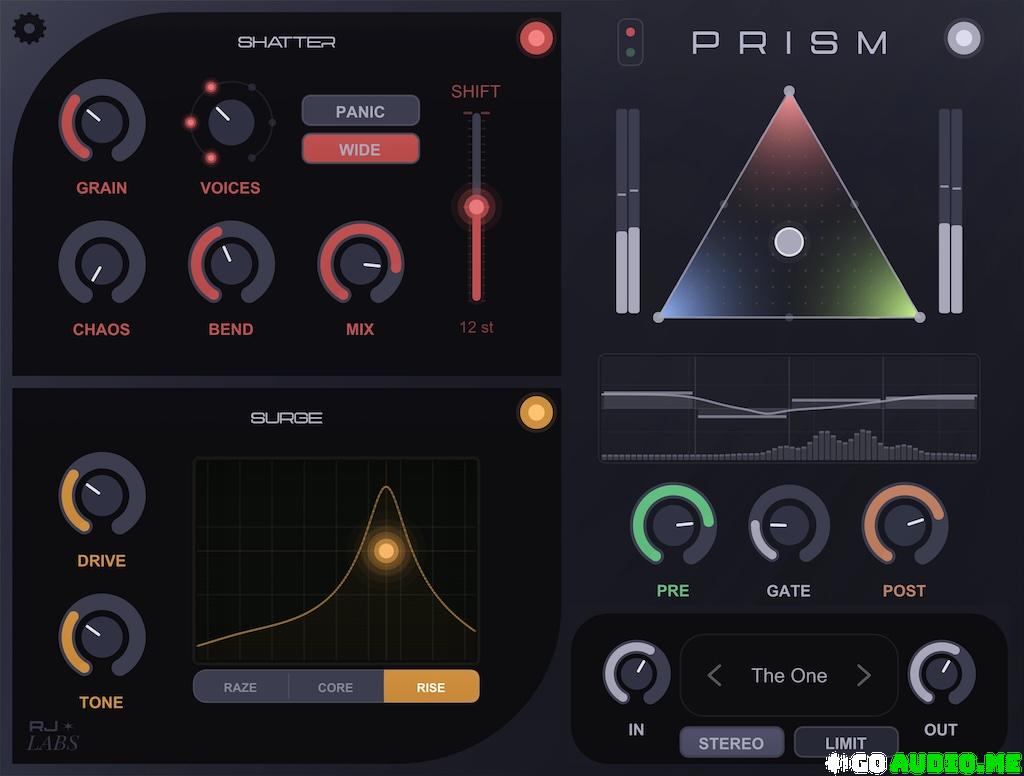The image size is (1024, 776).
Task: Click the Grain knob
Action: click(x=102, y=121)
